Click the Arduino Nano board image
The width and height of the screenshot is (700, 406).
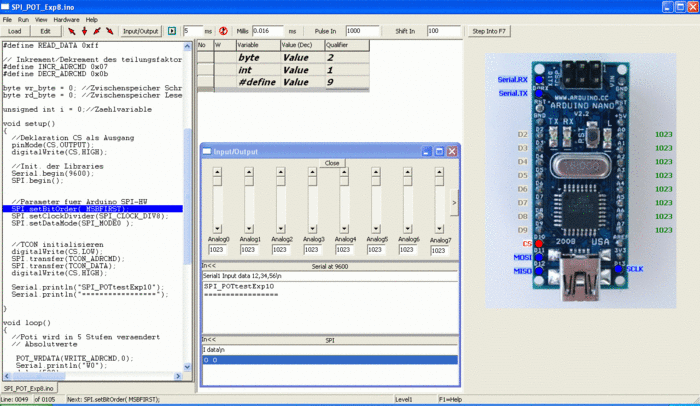pos(580,179)
